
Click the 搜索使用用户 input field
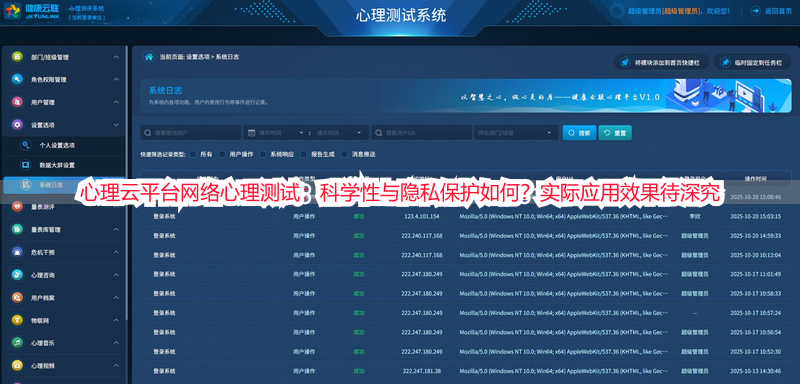(191, 133)
